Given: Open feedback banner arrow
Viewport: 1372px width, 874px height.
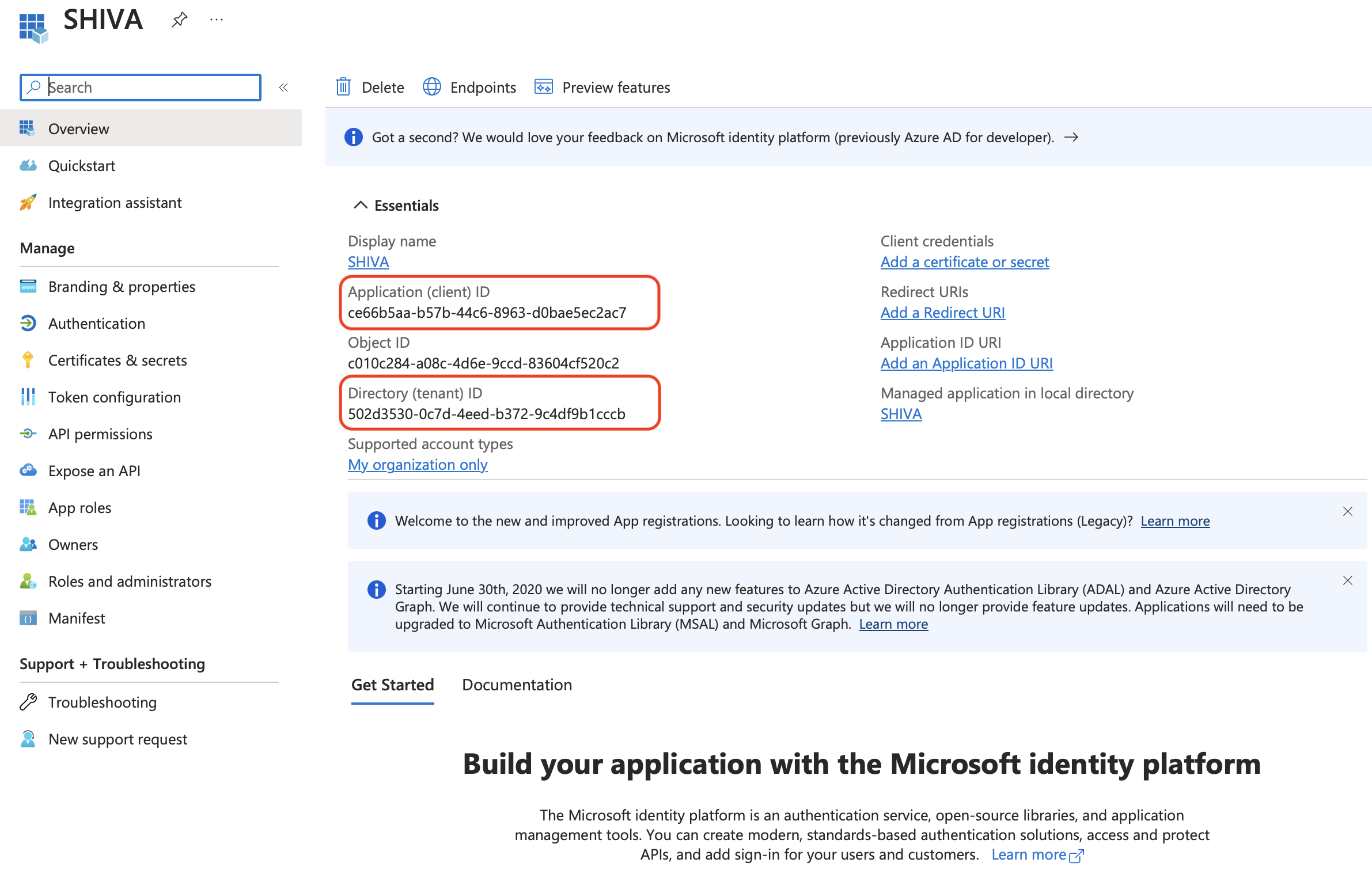Looking at the screenshot, I should [x=1071, y=138].
